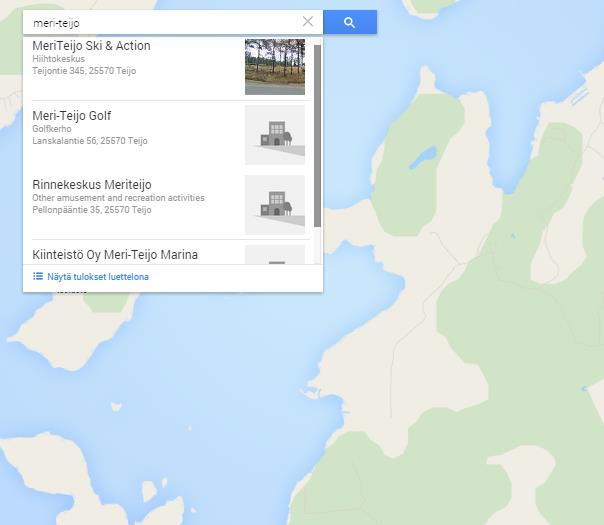Screen dimensions: 604x525
Task: Click MeriTeijo Ski & Action photo thumbnail
Action: pyautogui.click(x=275, y=67)
